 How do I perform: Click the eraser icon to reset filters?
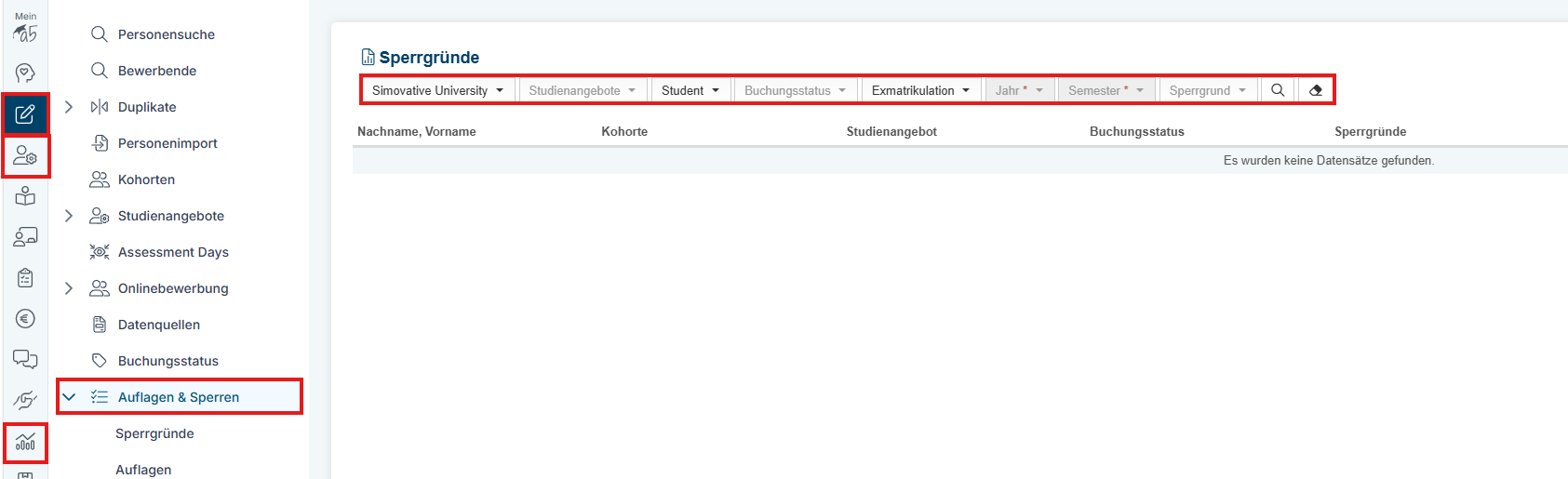pyautogui.click(x=1315, y=90)
